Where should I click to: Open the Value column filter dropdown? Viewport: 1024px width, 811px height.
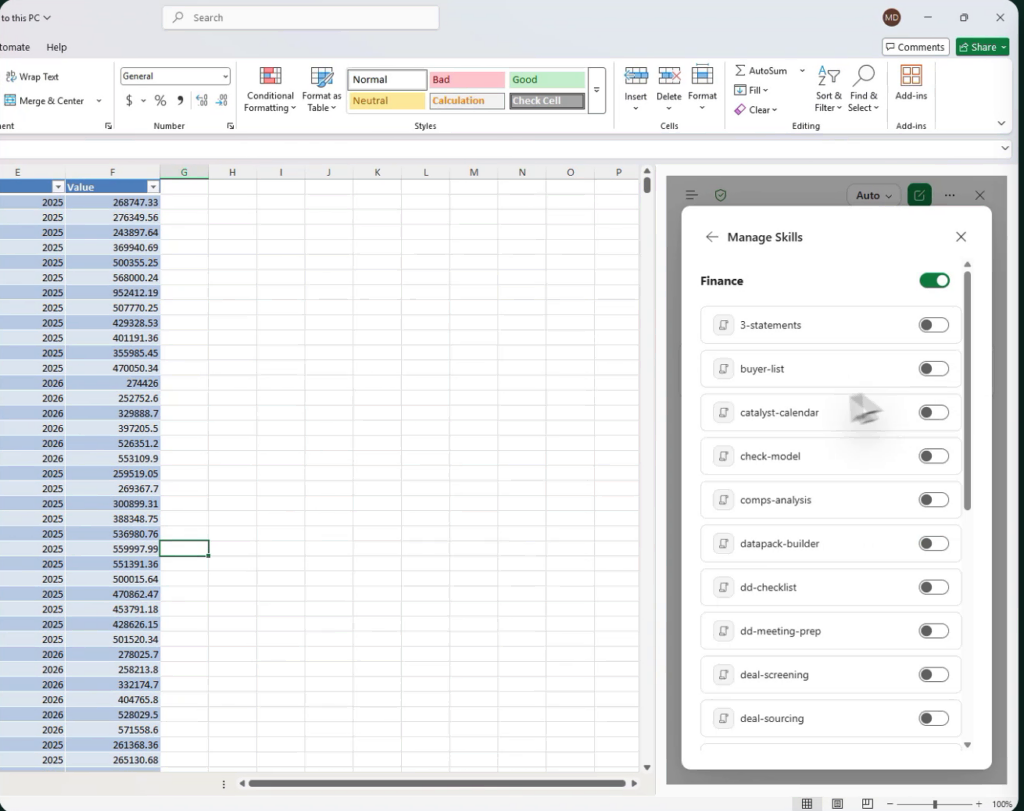coord(153,187)
